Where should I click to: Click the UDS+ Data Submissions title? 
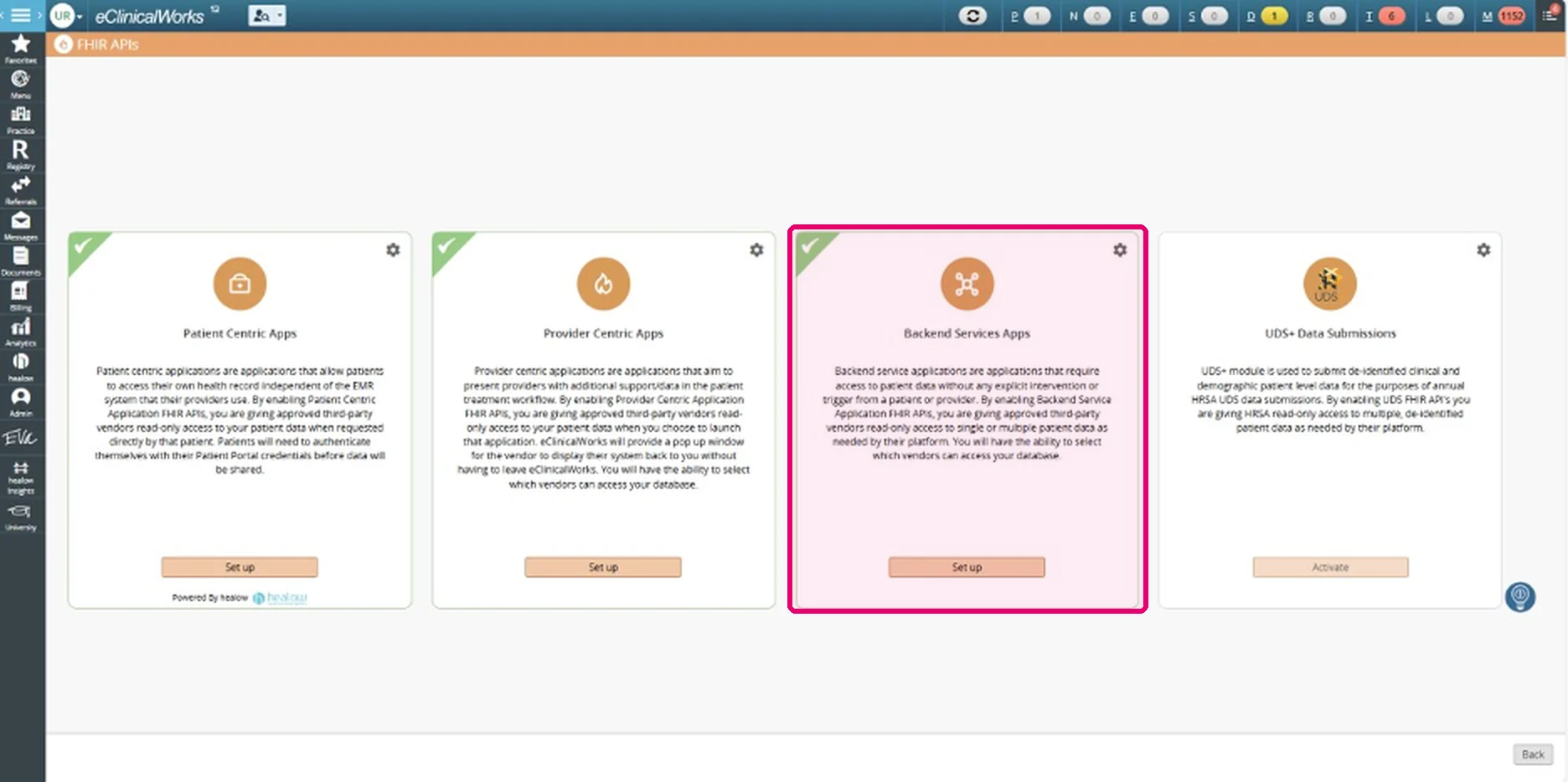coord(1330,333)
